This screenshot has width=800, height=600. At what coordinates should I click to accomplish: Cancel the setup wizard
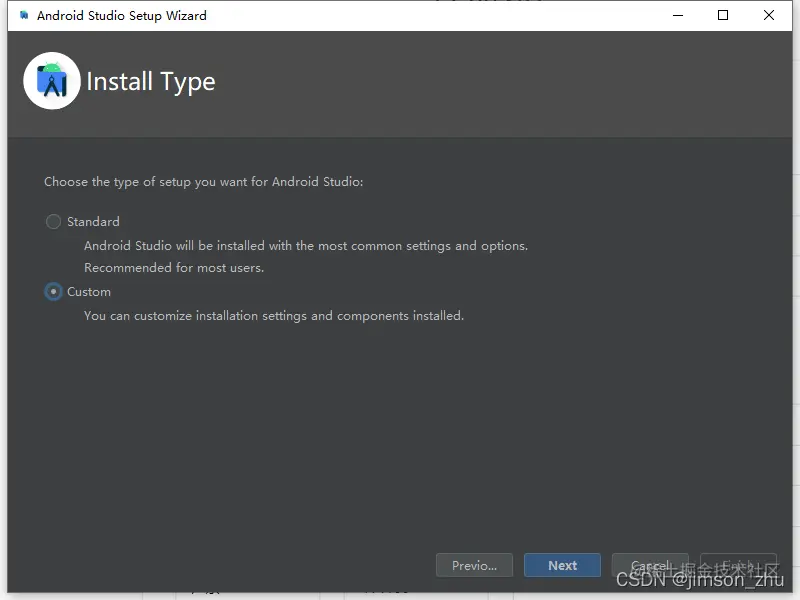click(x=650, y=565)
